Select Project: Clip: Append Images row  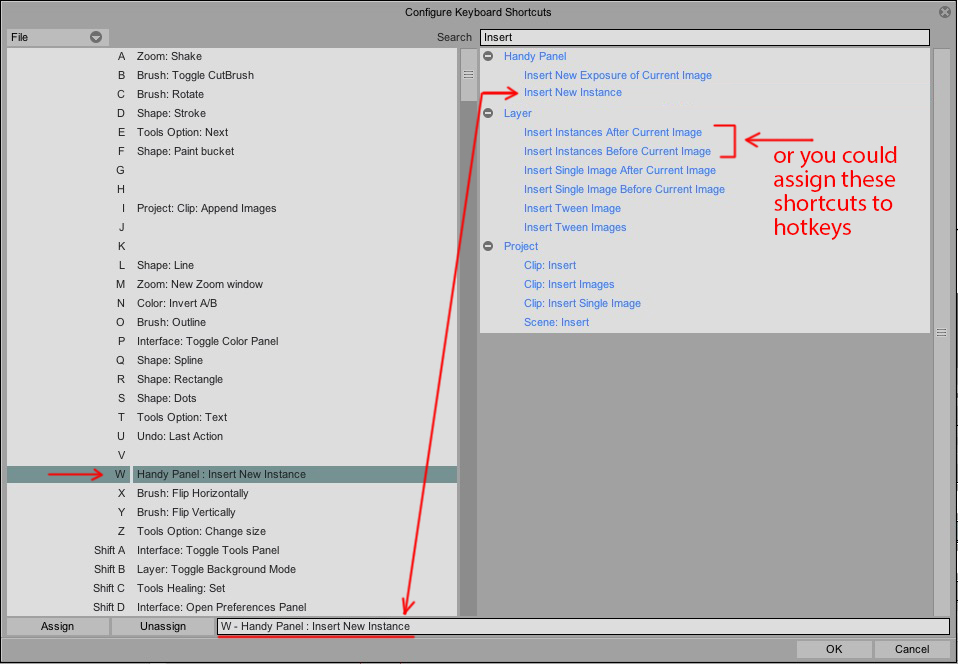232,208
